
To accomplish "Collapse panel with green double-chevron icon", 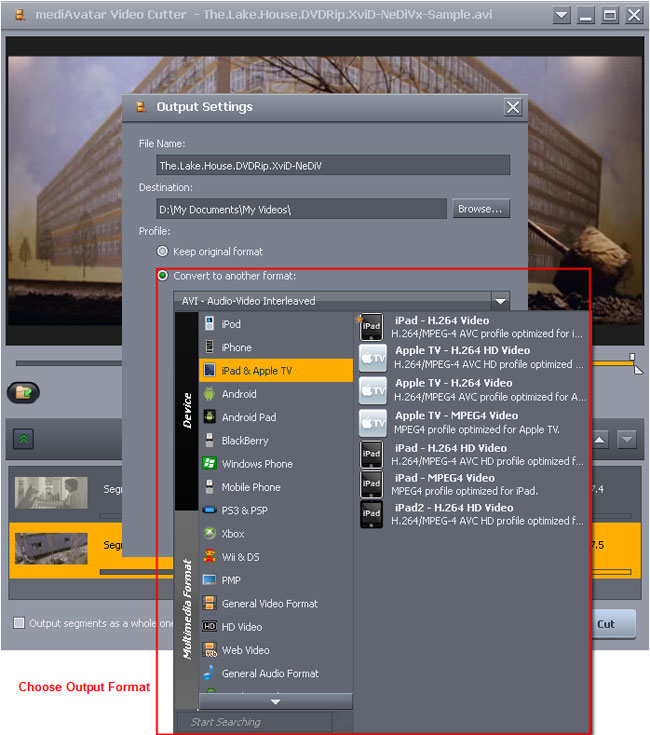I will [x=23, y=439].
